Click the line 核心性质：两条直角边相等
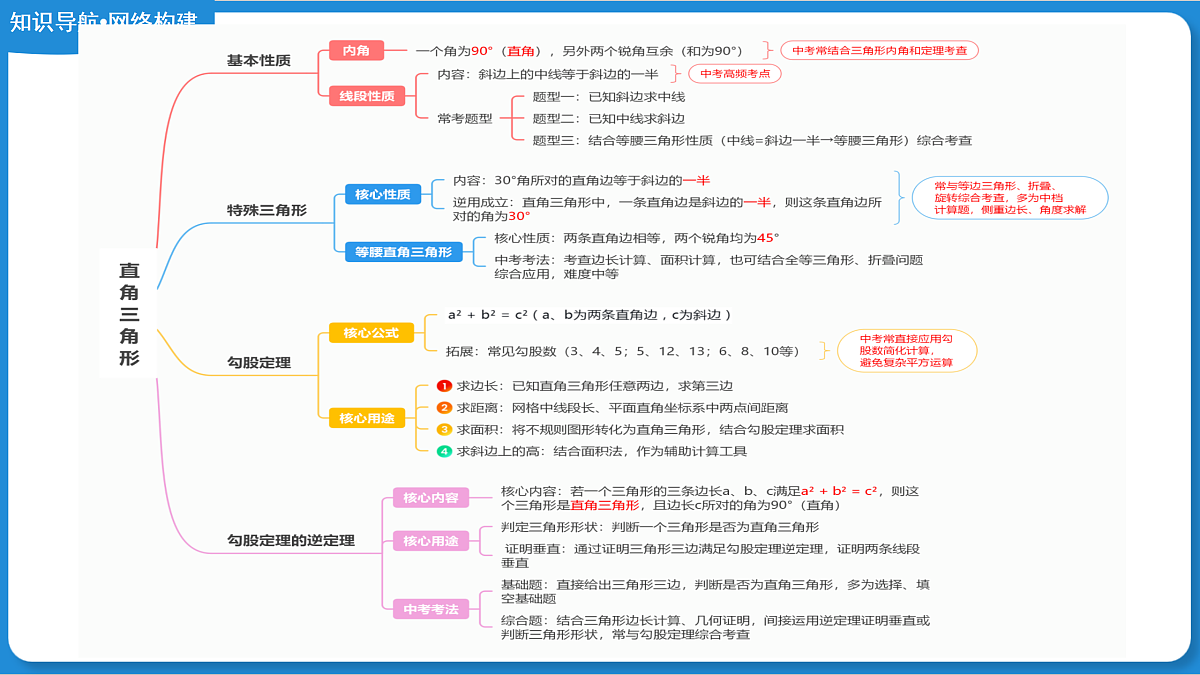 [x=636, y=238]
